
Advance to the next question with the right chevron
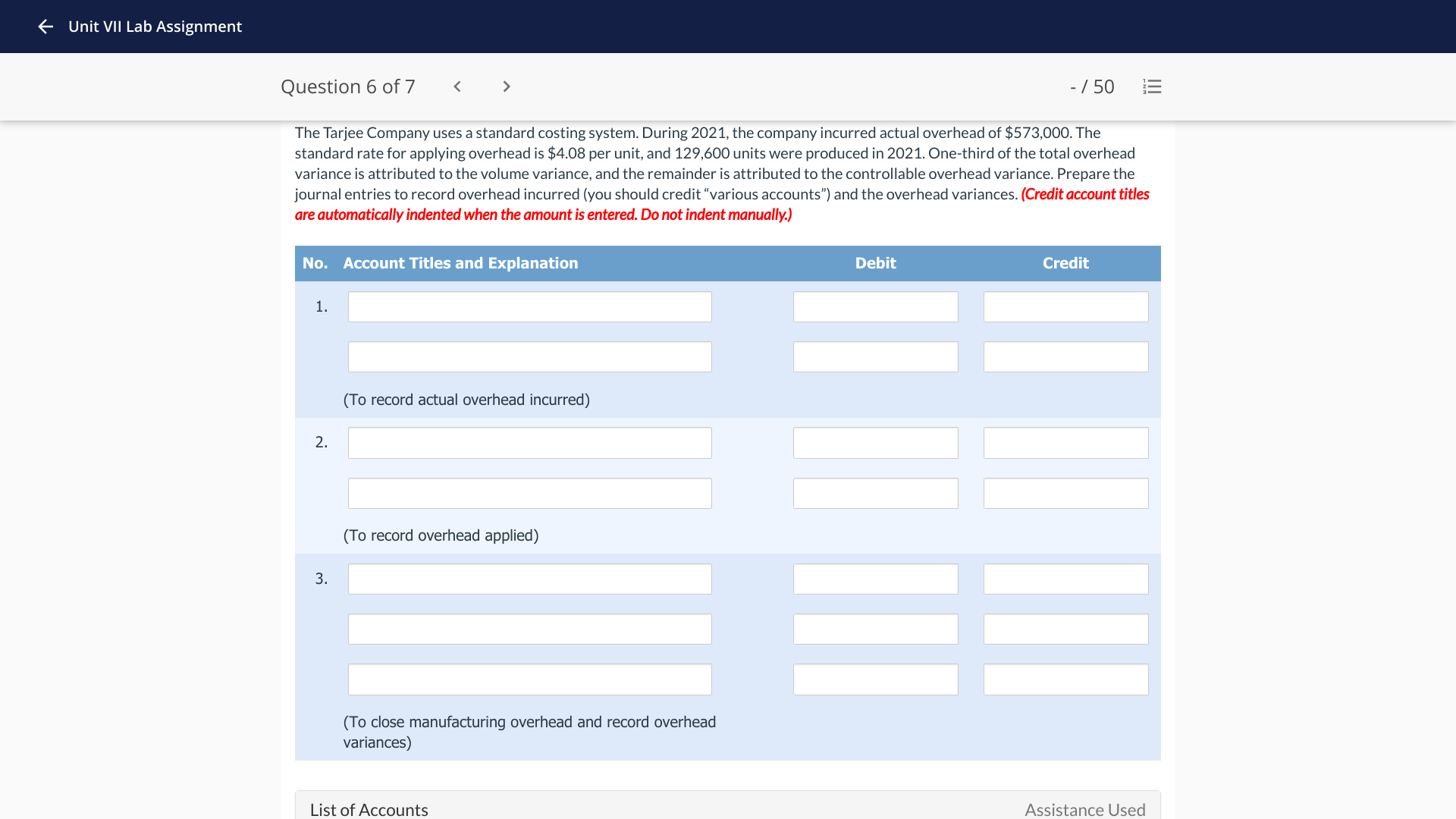pyautogui.click(x=506, y=86)
